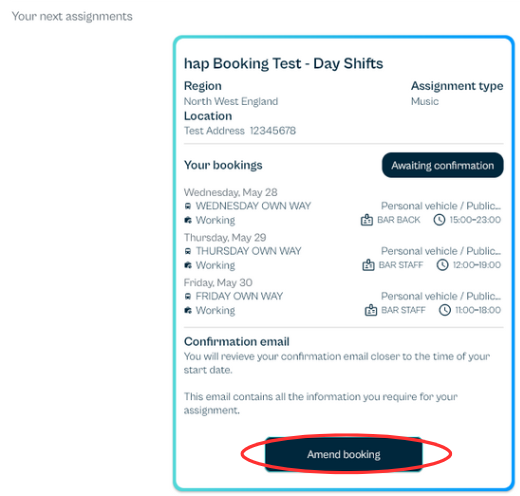Click the Wednesday Working status icon
This screenshot has width=520, height=496.
click(188, 220)
